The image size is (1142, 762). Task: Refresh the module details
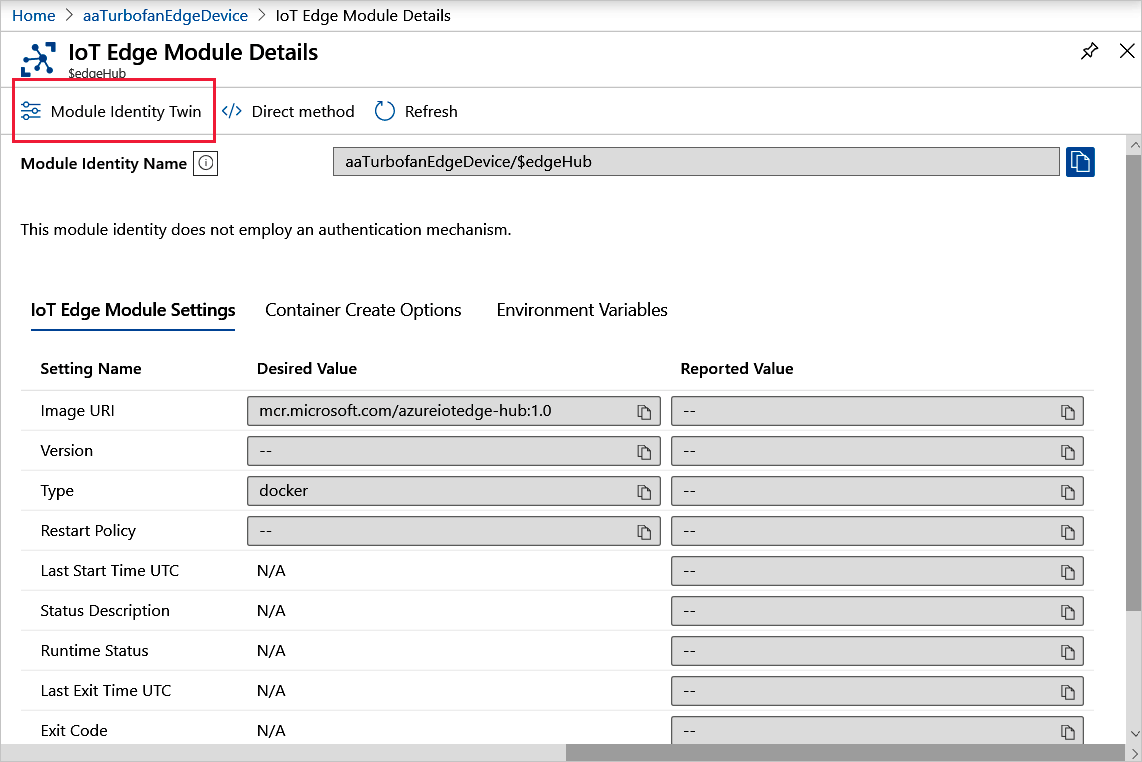coord(415,111)
